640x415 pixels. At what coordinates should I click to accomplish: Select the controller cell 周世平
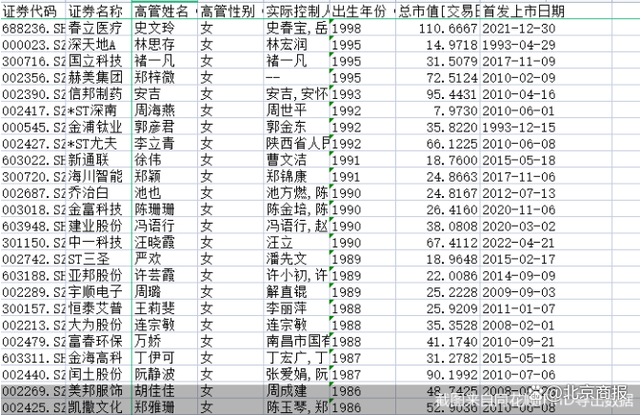[296, 111]
